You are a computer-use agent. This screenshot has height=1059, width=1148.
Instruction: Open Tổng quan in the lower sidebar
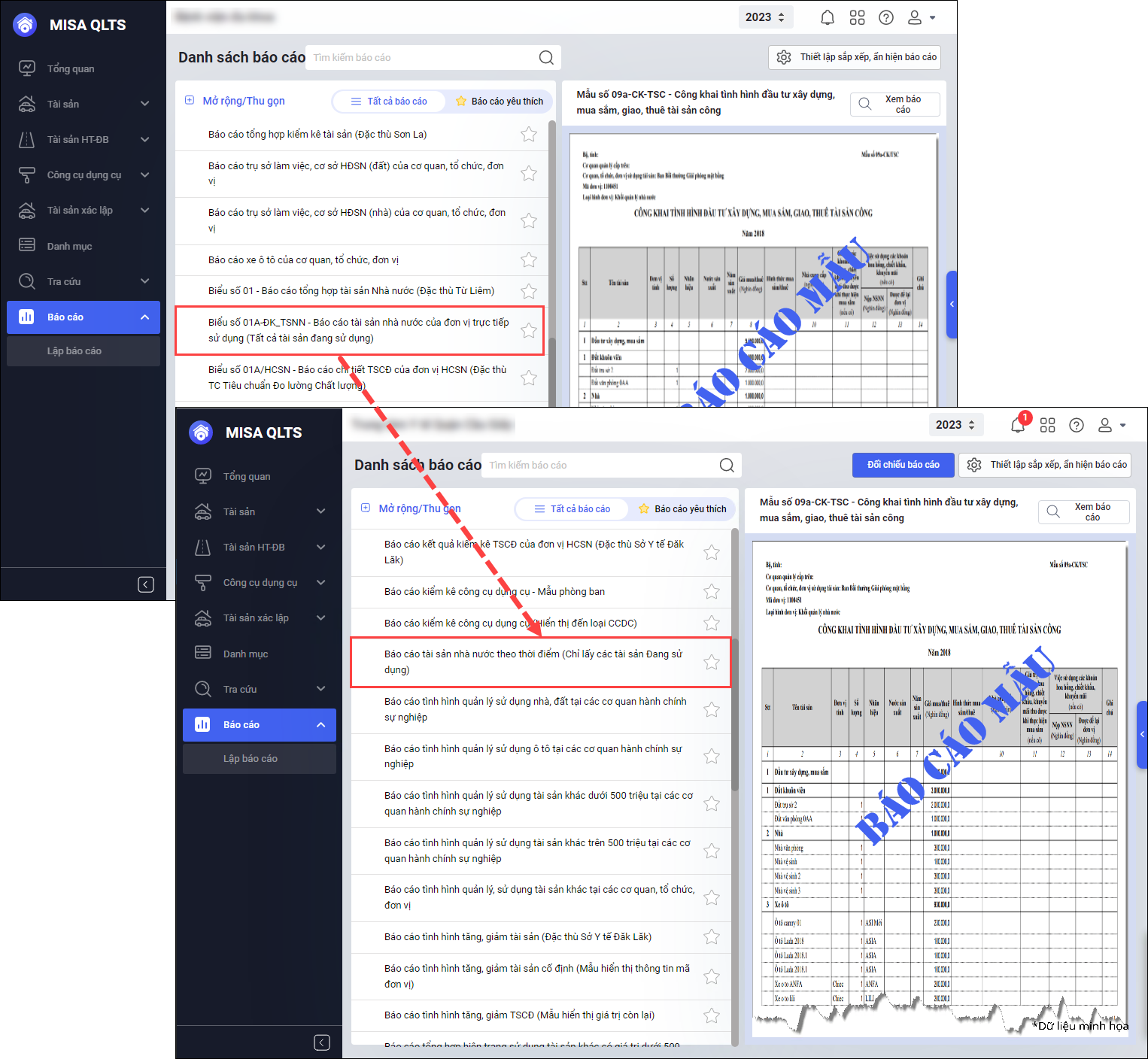[247, 476]
